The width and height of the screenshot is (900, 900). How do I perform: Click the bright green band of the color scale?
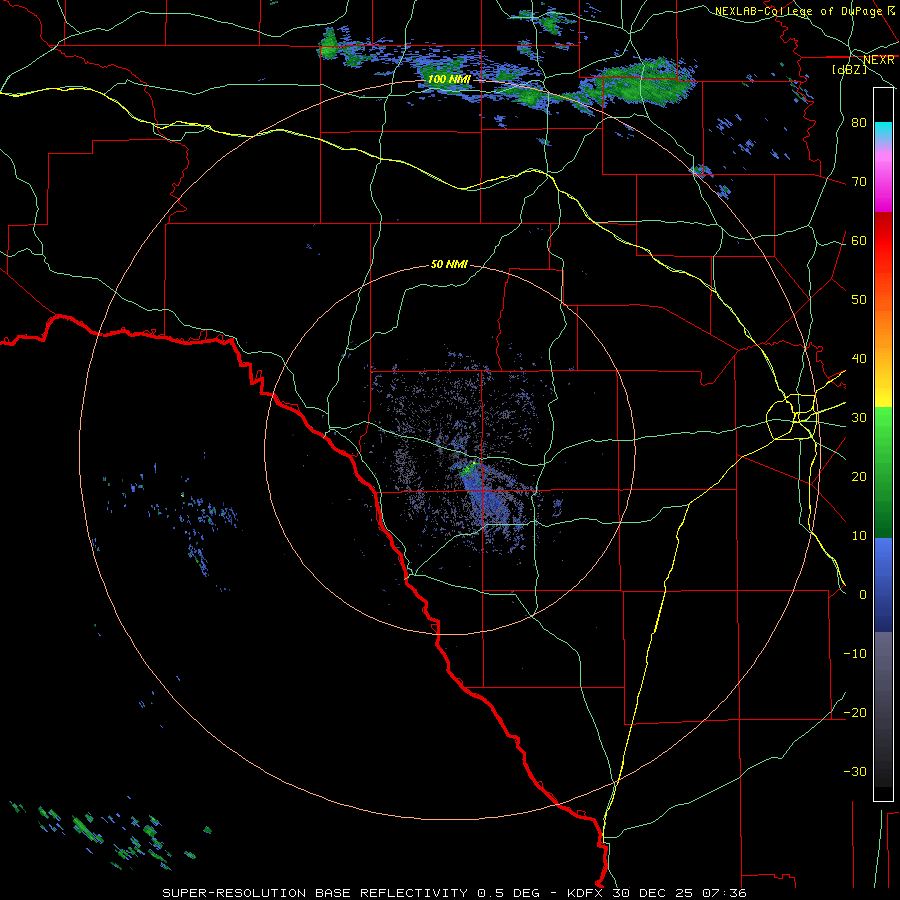pos(883,436)
